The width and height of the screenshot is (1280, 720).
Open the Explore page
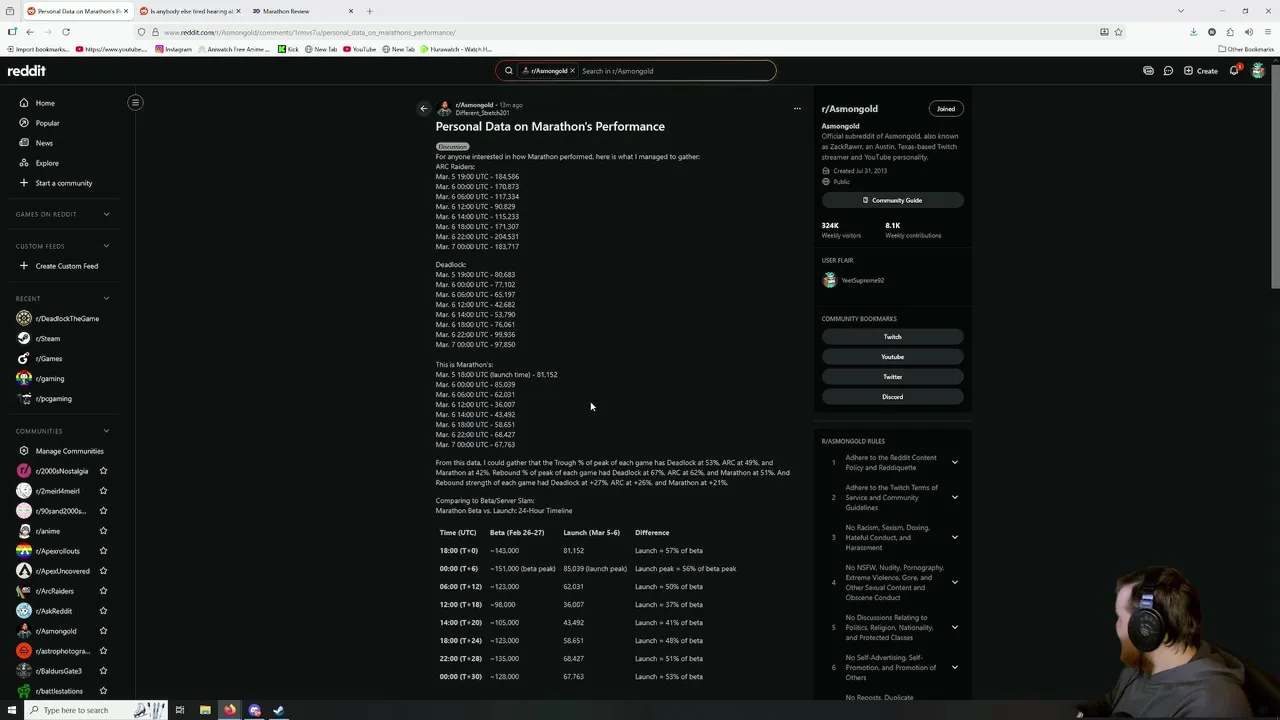pos(47,163)
